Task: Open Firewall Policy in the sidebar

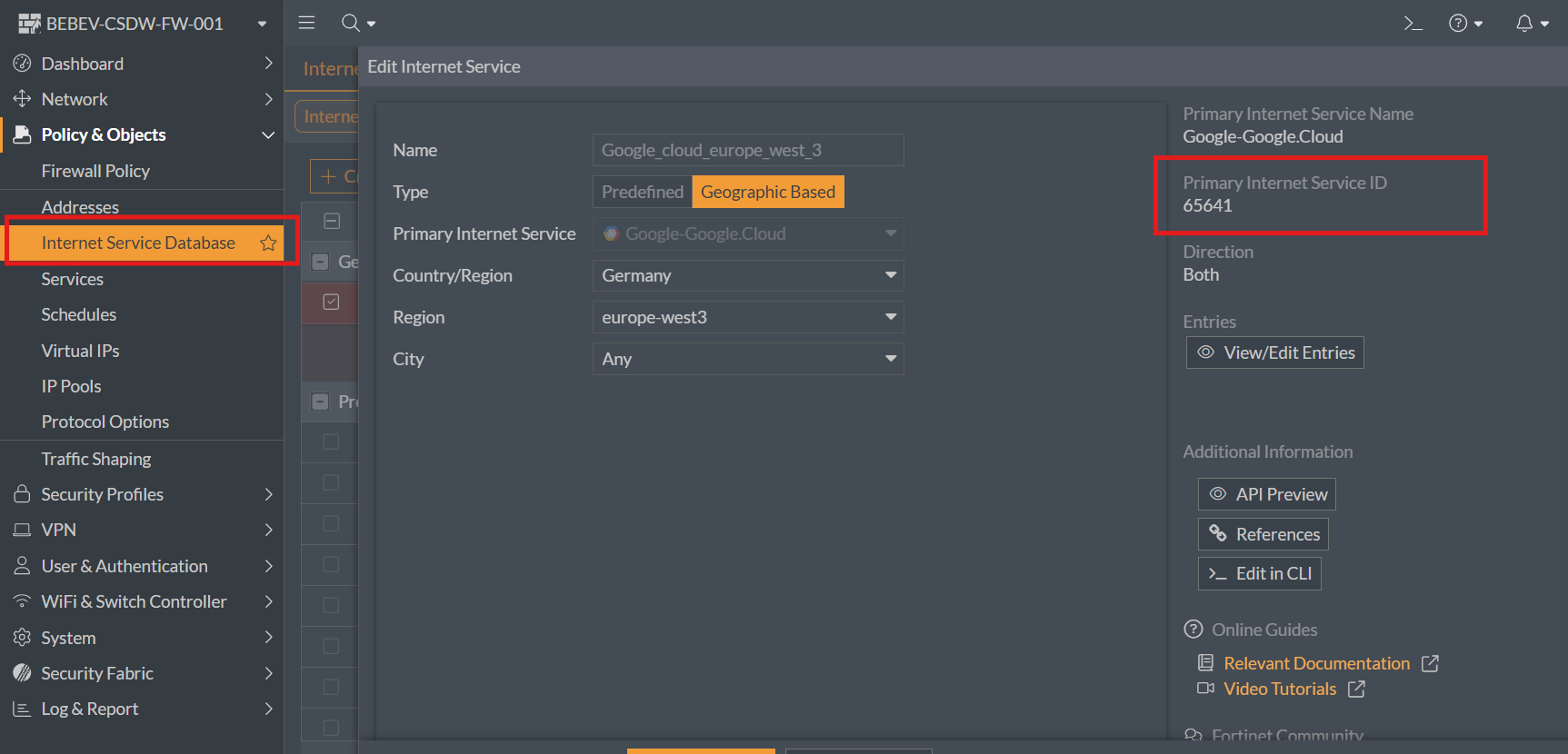Action: tap(95, 171)
